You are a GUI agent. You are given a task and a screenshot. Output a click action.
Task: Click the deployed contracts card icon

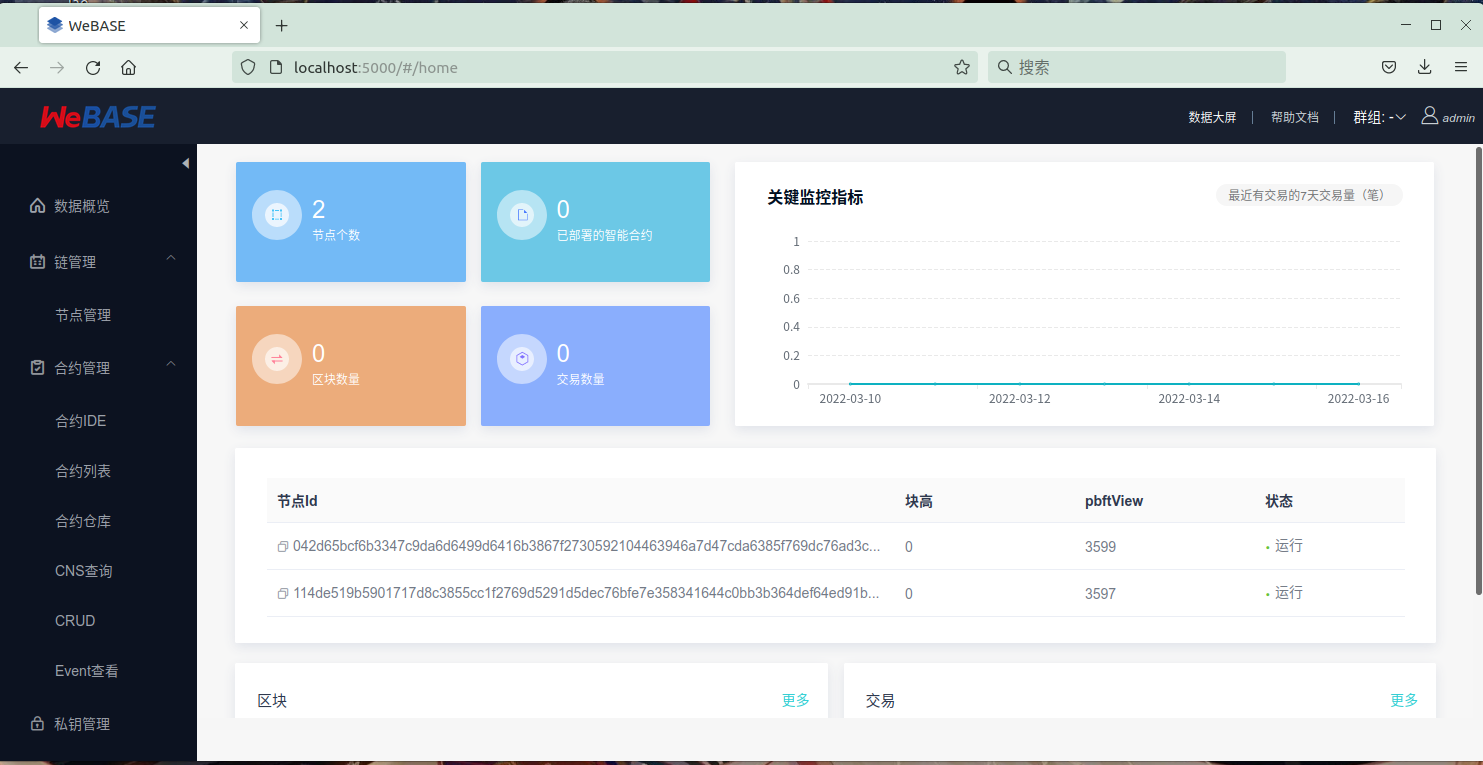coord(522,215)
